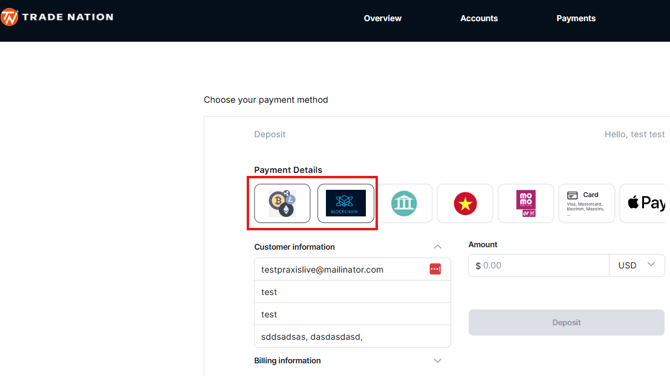Choose the red star payment method

click(x=465, y=203)
